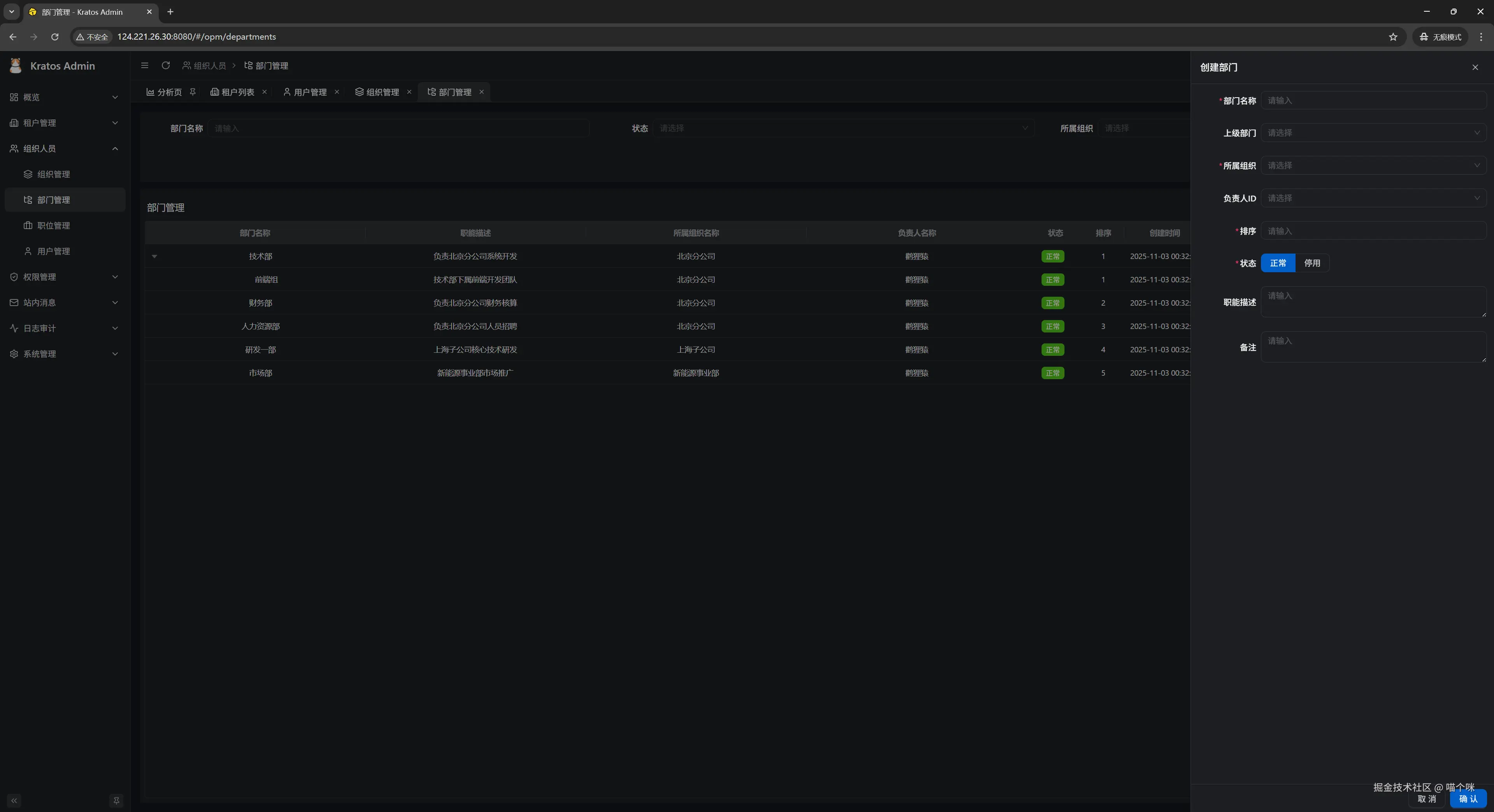The width and height of the screenshot is (1494, 812).
Task: Click the pin icon at sidebar bottom
Action: (x=116, y=800)
